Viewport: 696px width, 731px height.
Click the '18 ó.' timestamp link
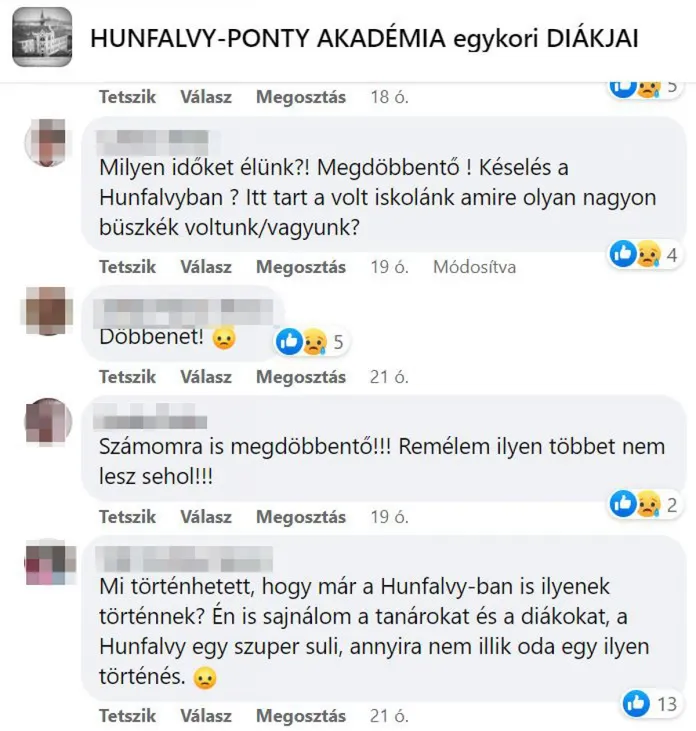tap(389, 97)
